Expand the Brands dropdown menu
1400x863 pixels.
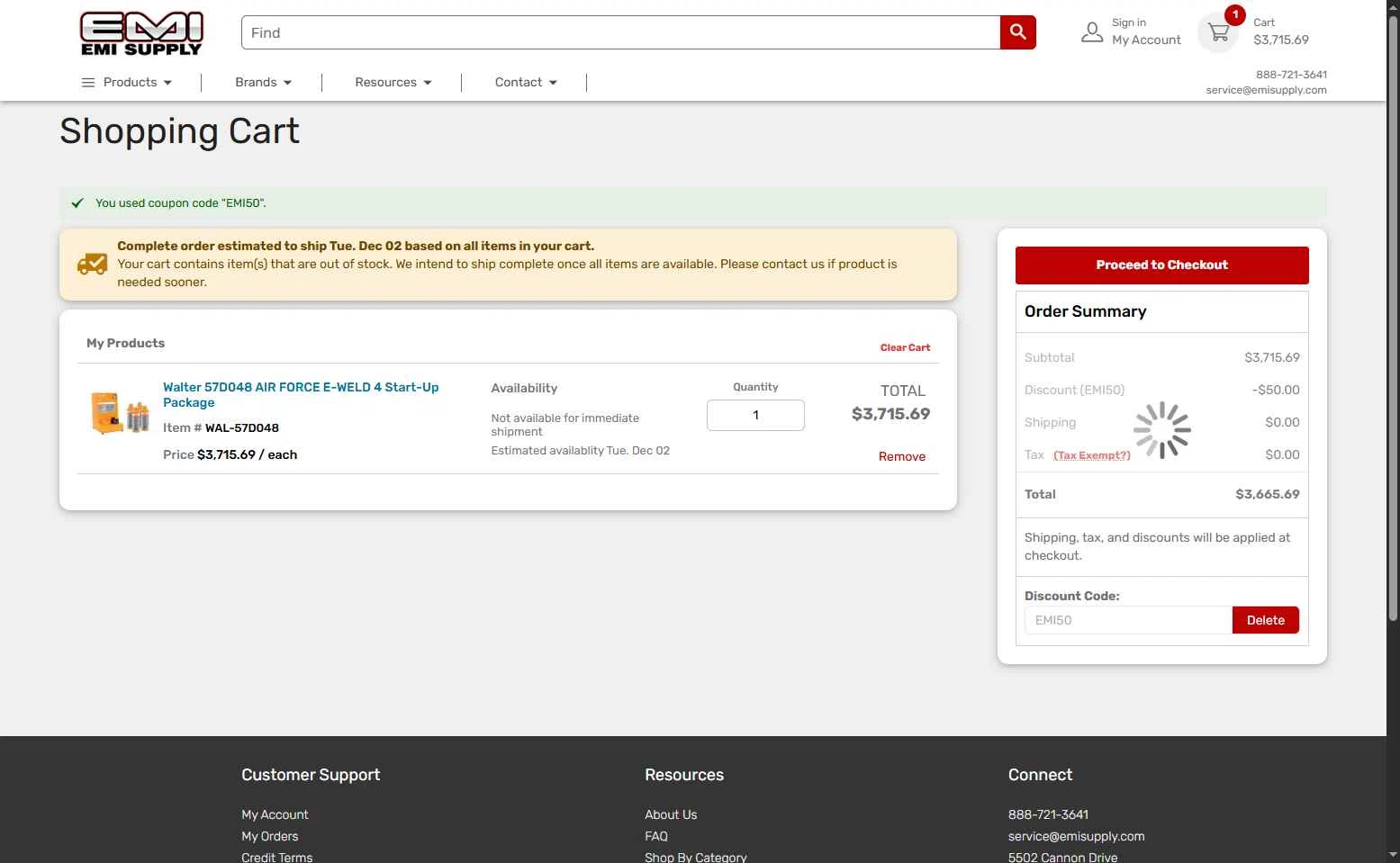pos(263,82)
